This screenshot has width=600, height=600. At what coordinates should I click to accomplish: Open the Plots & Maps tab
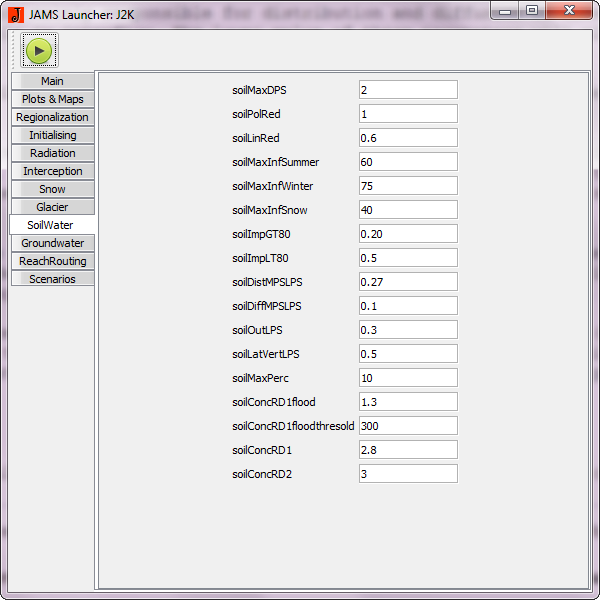[53, 99]
